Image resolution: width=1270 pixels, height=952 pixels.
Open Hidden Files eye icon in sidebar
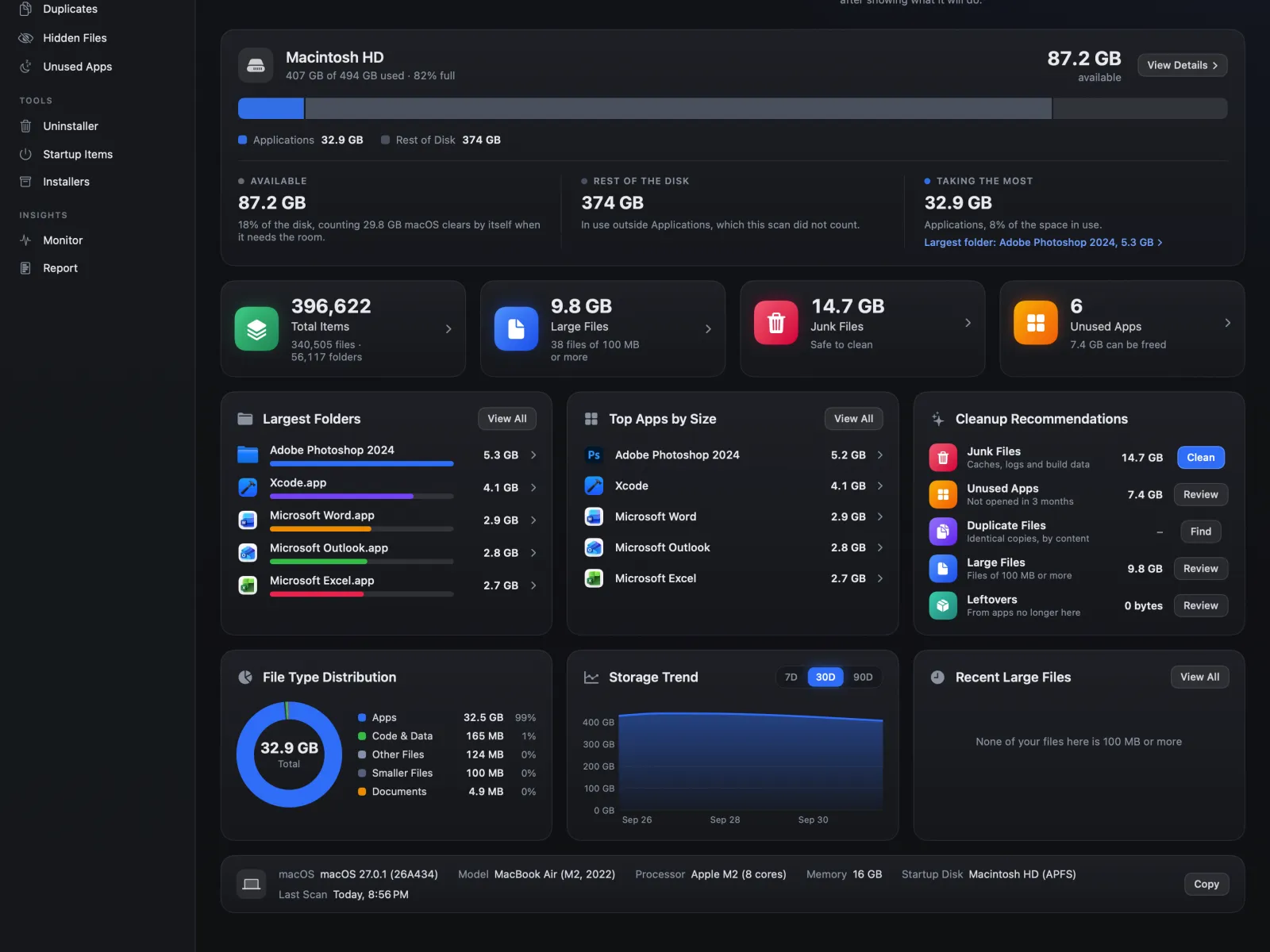click(25, 38)
